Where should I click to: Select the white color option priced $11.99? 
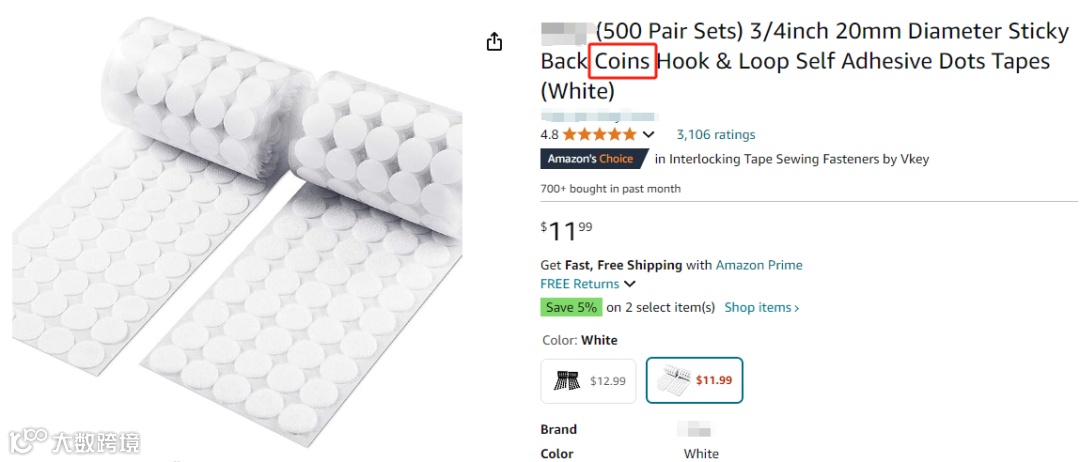pyautogui.click(x=694, y=380)
